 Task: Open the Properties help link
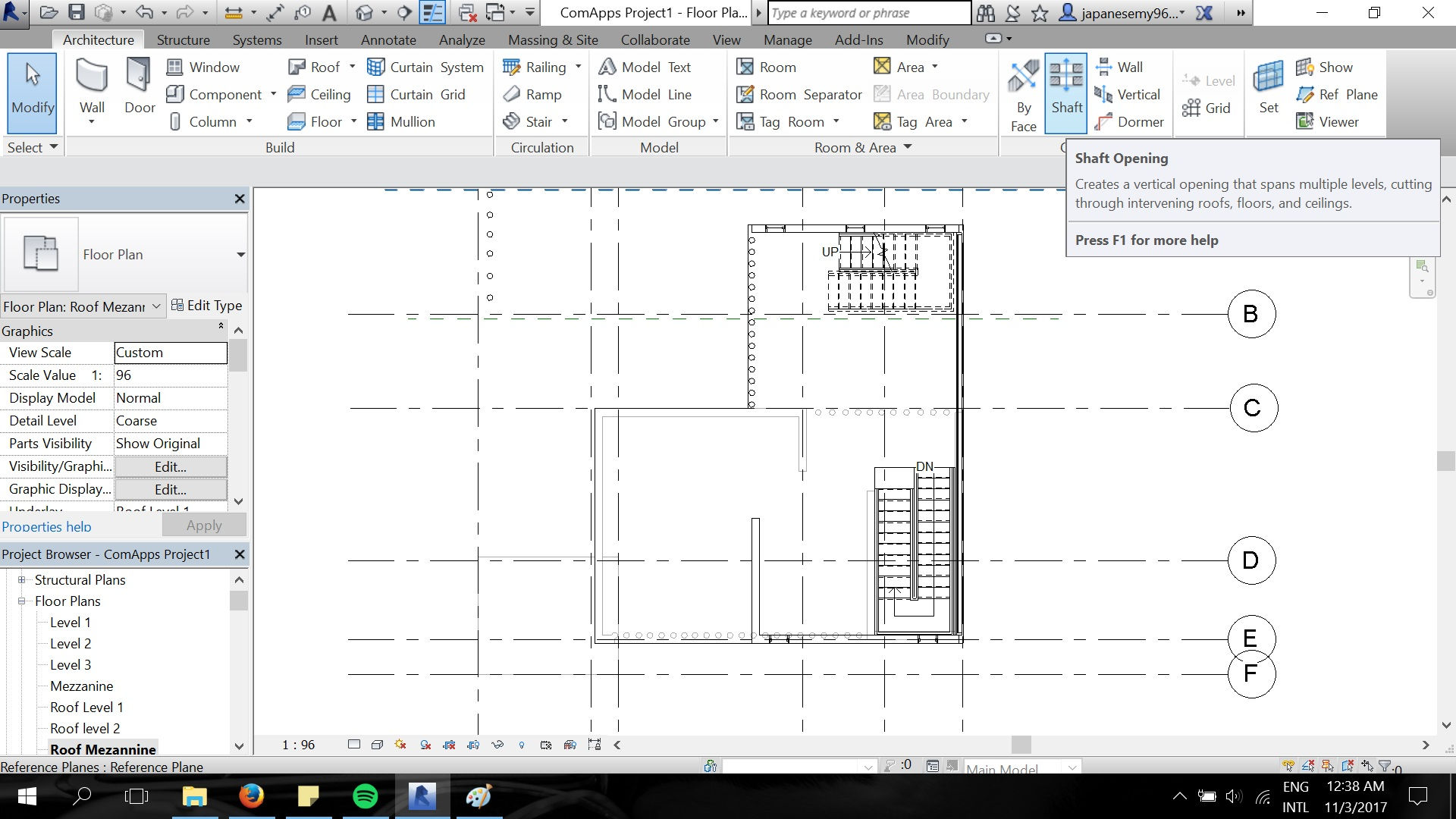tap(46, 526)
